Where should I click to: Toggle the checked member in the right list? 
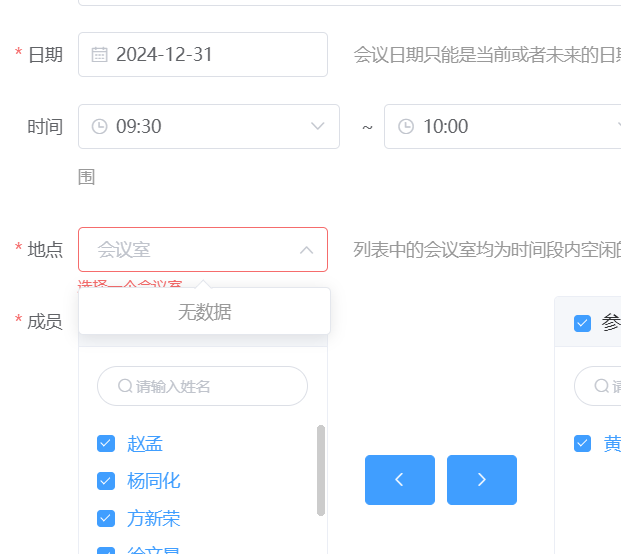582,444
